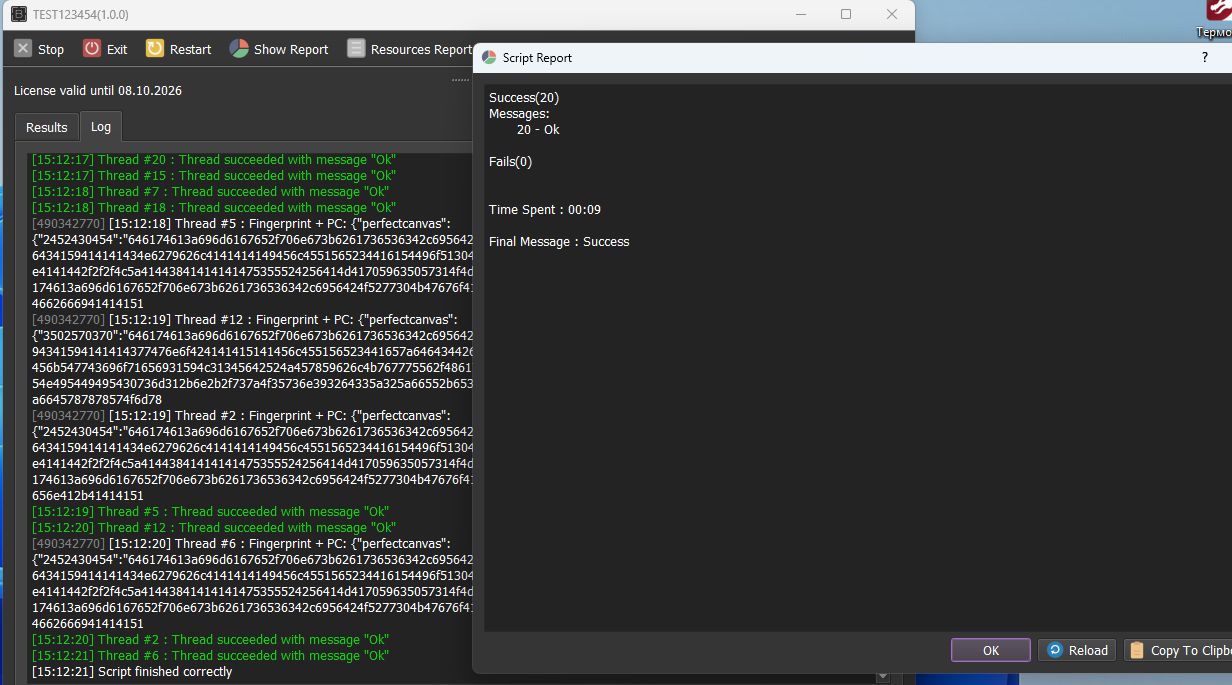
Task: Confirm the Script Report with OK
Action: point(990,650)
